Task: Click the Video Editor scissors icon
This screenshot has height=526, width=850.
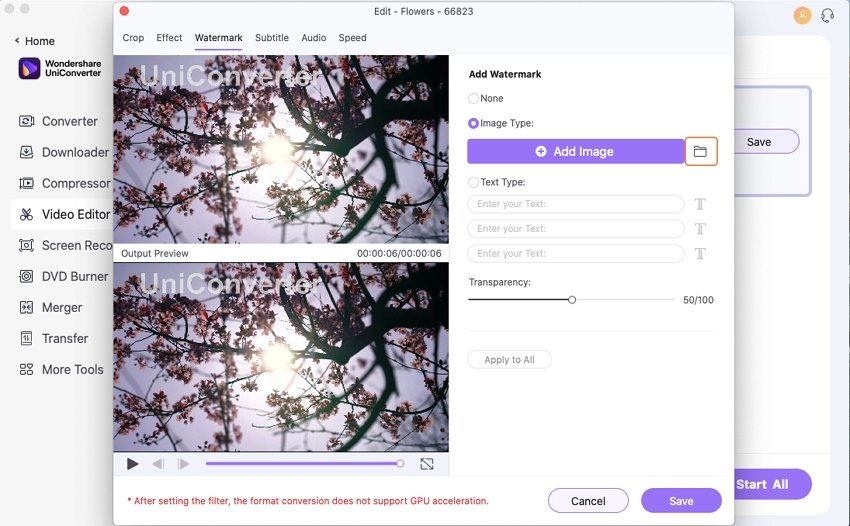Action: (26, 214)
